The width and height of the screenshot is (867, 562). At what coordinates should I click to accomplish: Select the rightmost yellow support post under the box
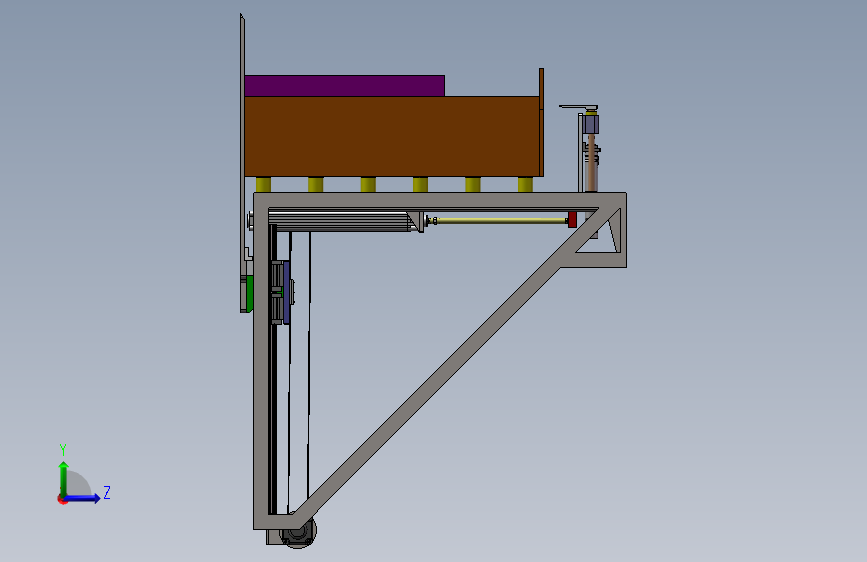tap(525, 184)
